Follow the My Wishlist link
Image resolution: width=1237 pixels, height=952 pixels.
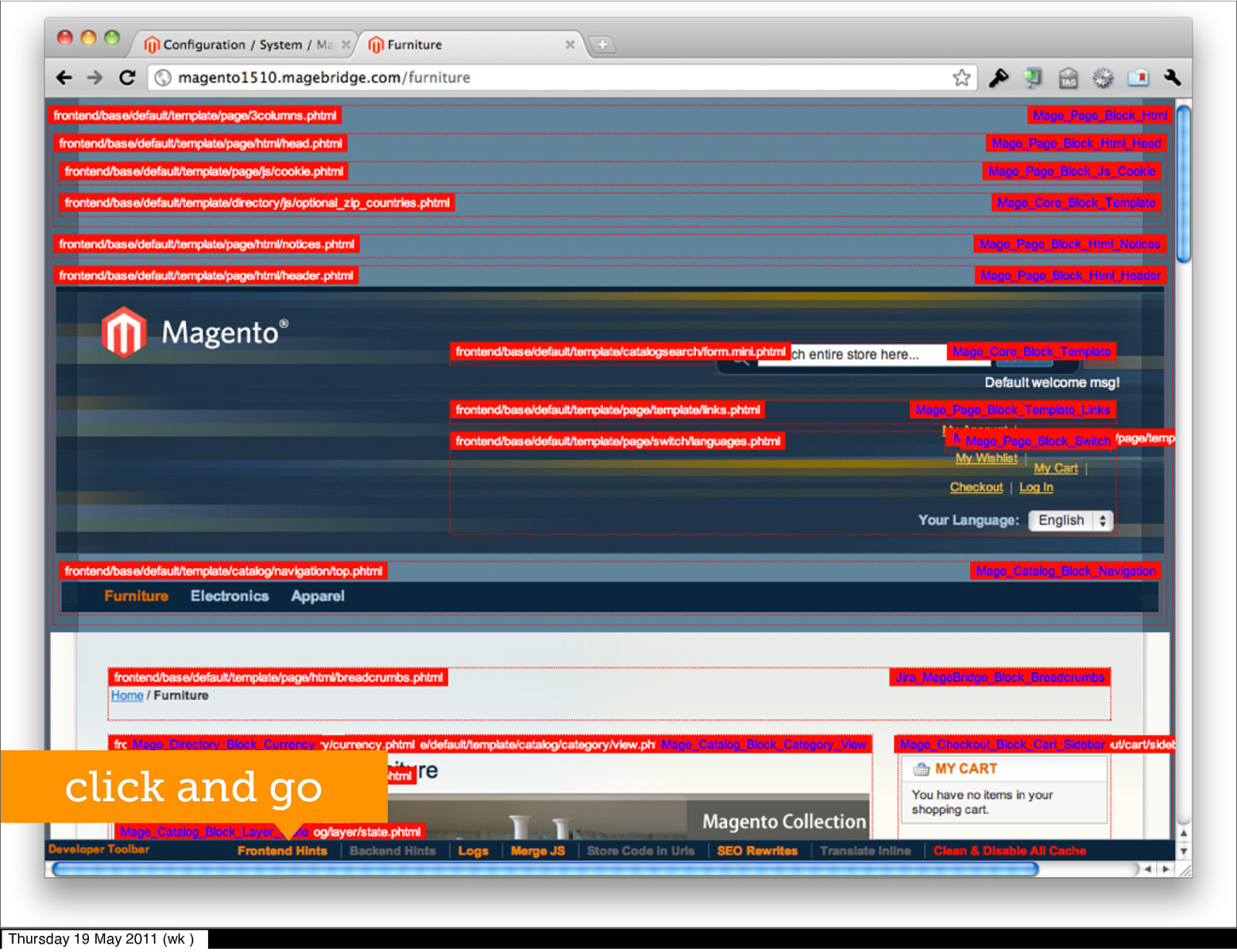[987, 458]
